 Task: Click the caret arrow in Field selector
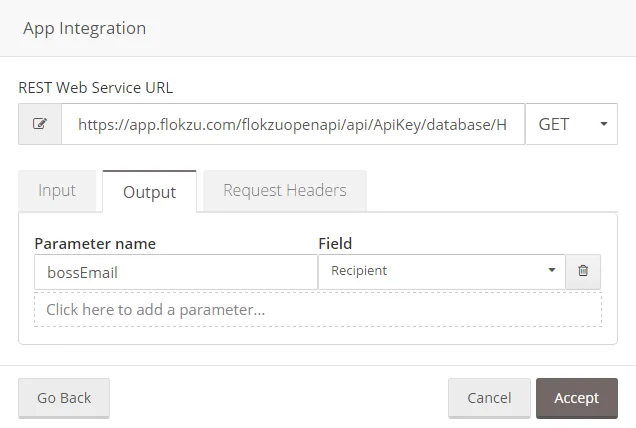552,270
